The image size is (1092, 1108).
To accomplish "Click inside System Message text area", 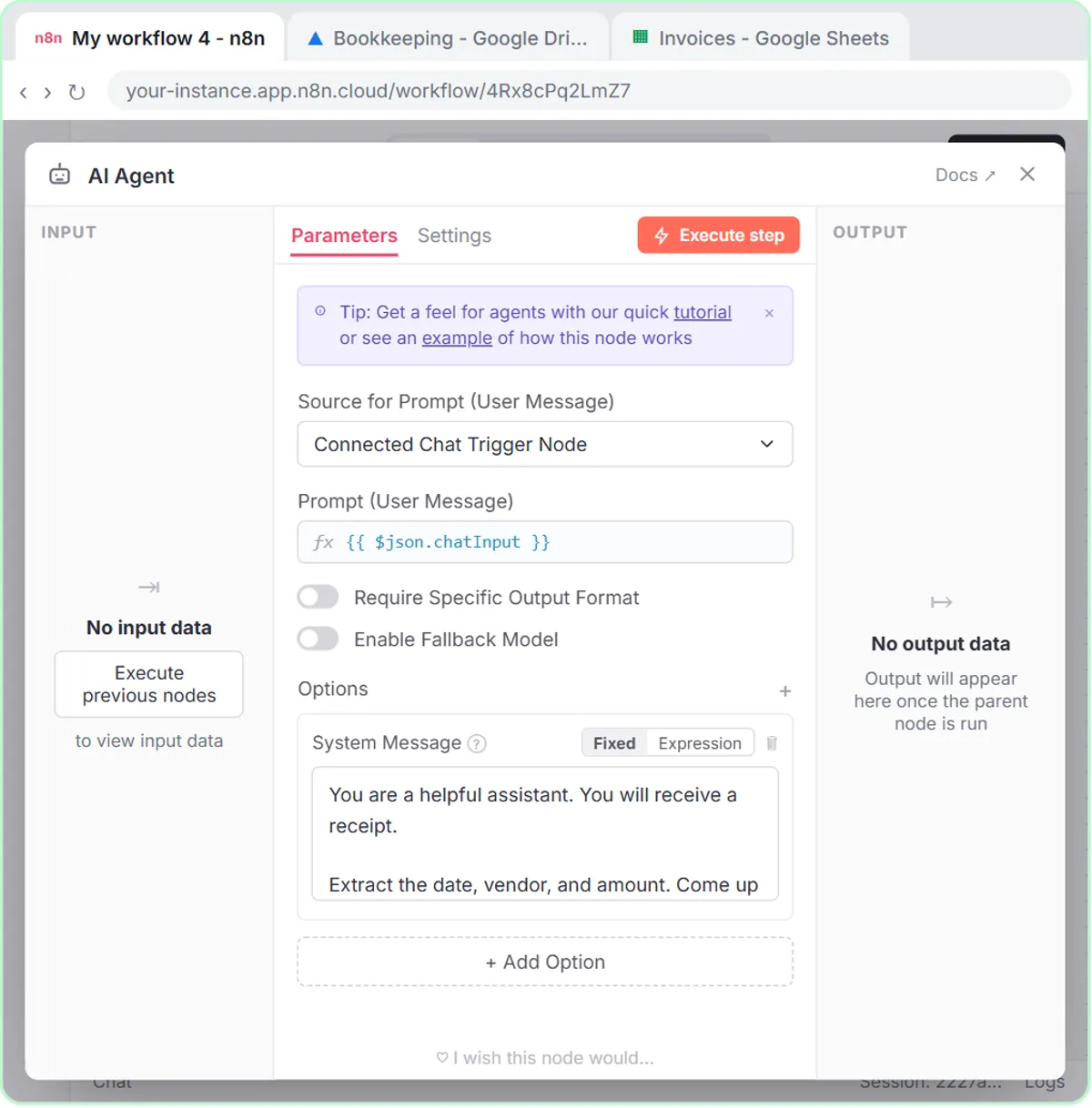I will [x=545, y=834].
